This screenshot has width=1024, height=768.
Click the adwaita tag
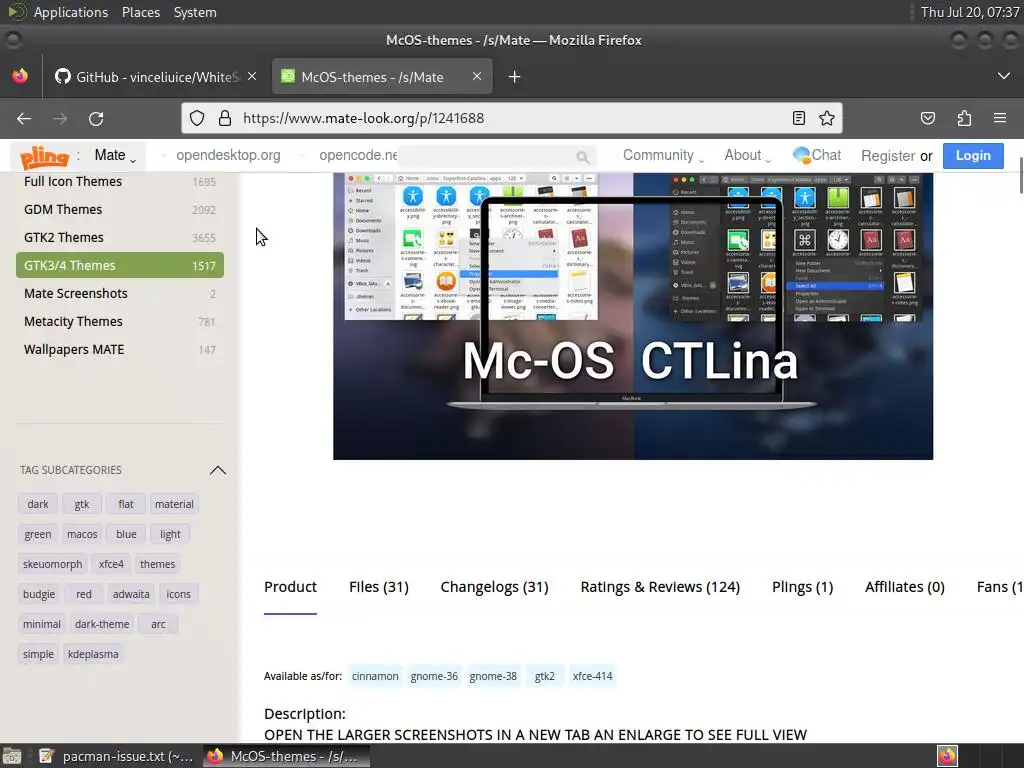[131, 594]
